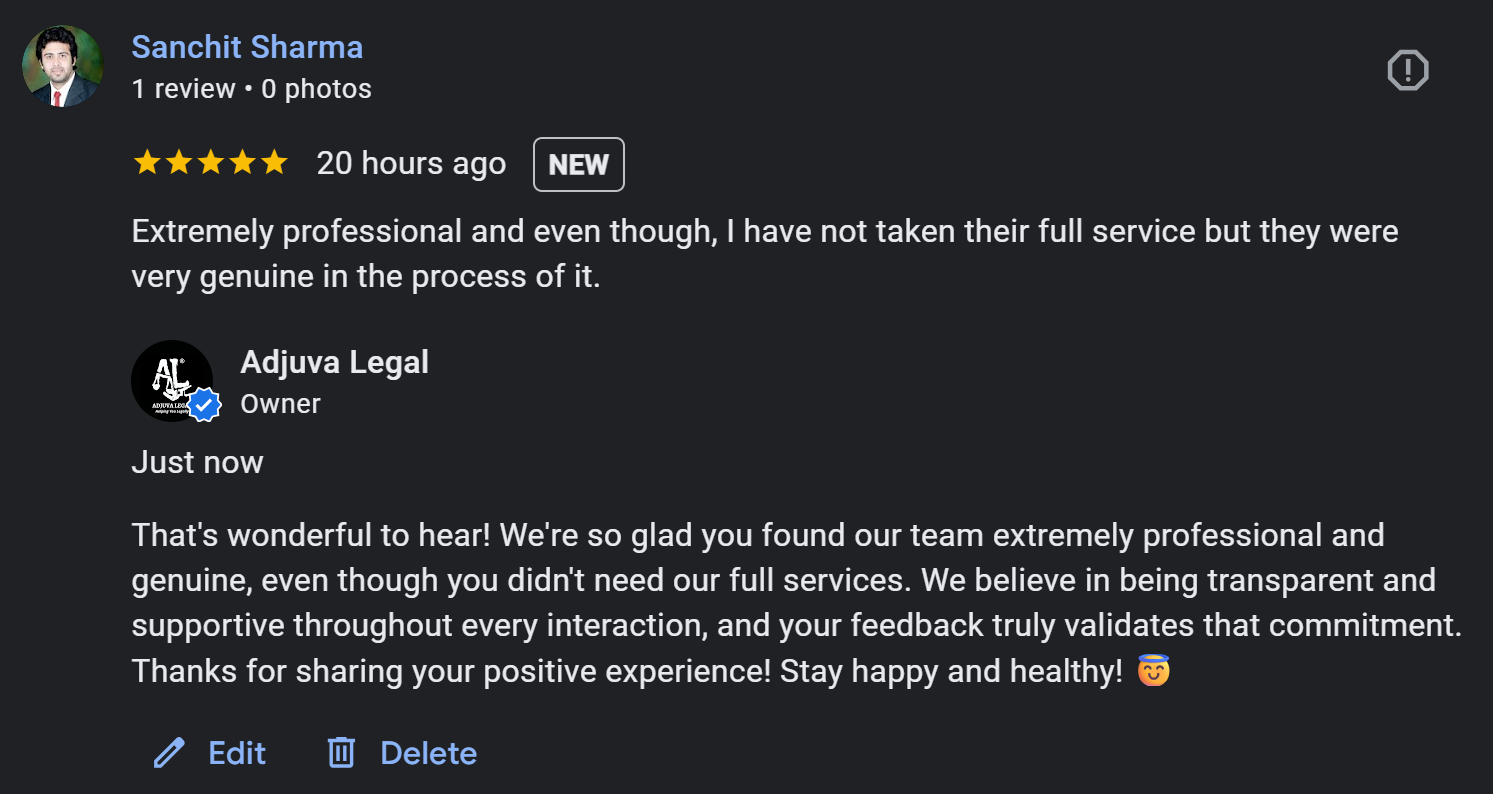Click the "Just now" reply timestamp
Viewport: 1493px width, 794px height.
coord(197,462)
